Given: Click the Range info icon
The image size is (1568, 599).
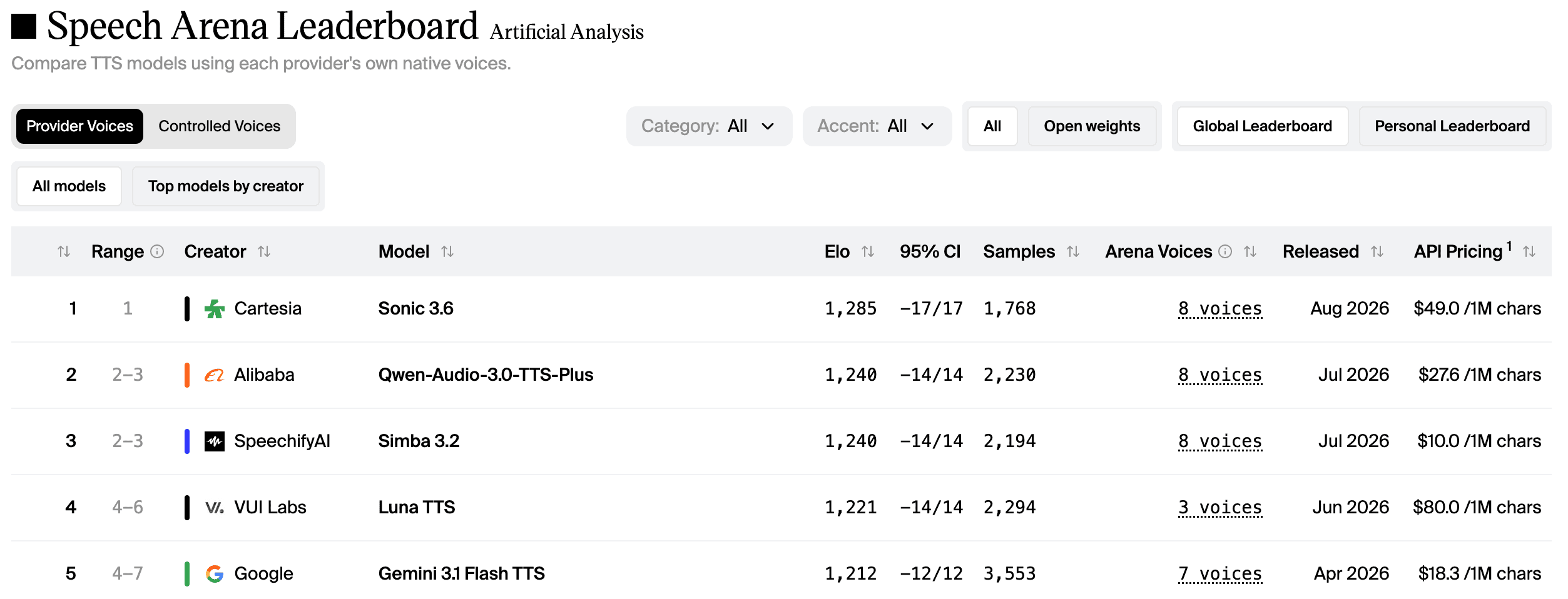Looking at the screenshot, I should [157, 251].
